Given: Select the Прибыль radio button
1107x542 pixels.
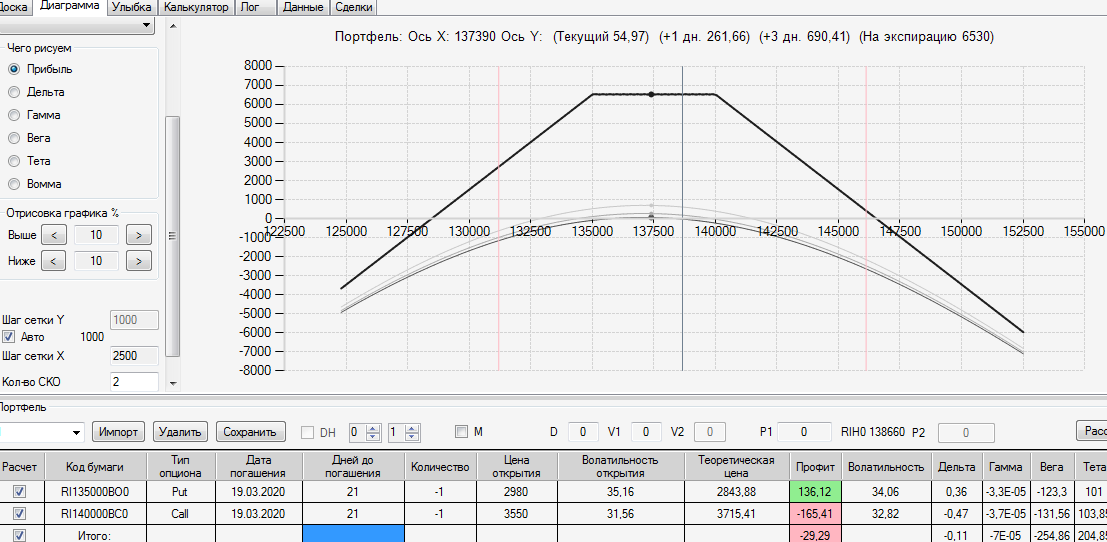Looking at the screenshot, I should point(13,69).
